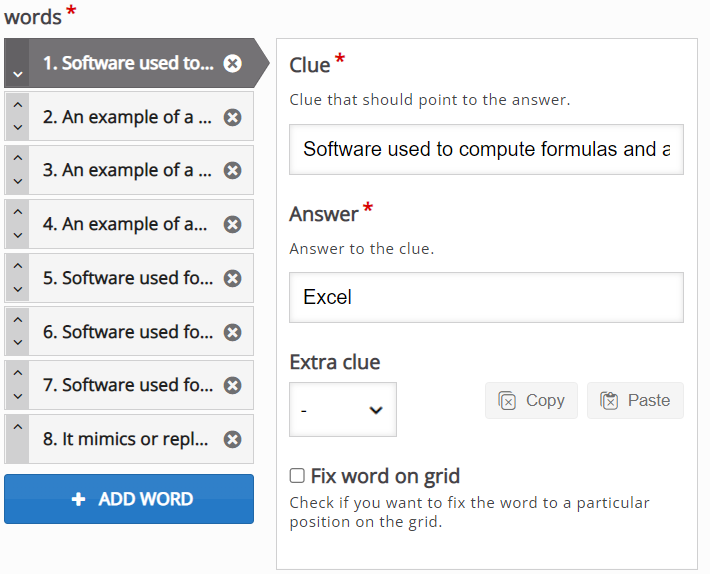This screenshot has height=574, width=710.
Task: Move word 3 down with the arrow
Action: pyautogui.click(x=18, y=181)
